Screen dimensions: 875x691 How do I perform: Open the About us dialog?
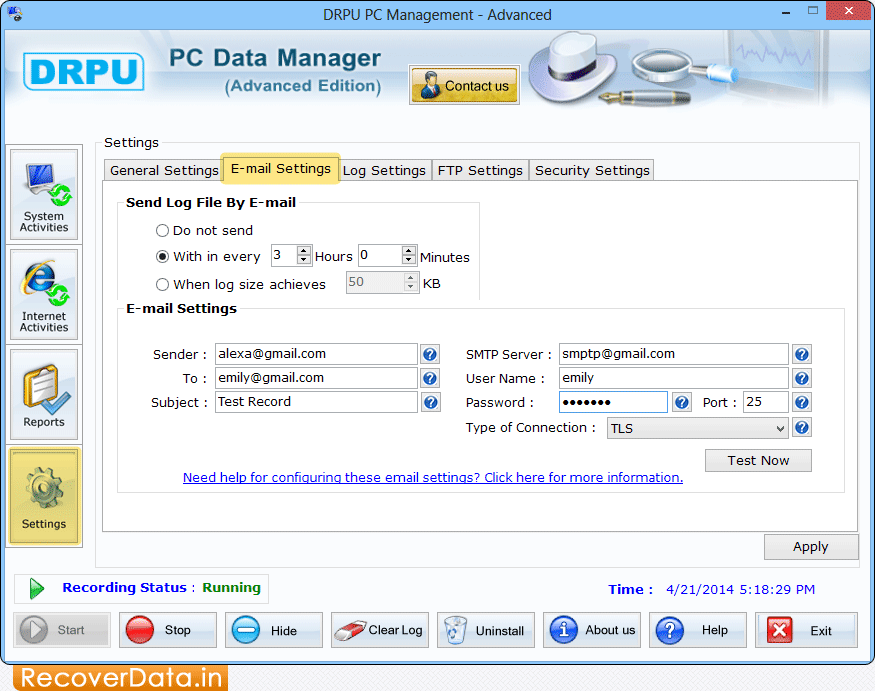pos(592,630)
